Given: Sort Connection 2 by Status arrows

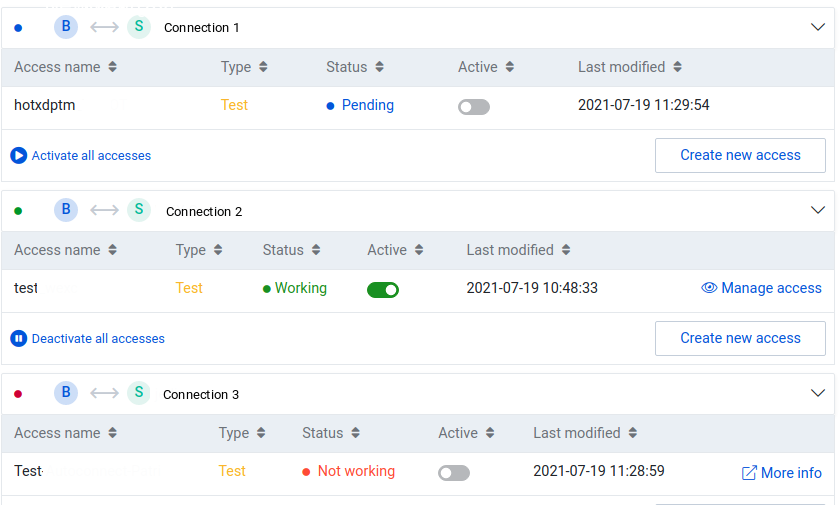Looking at the screenshot, I should [x=316, y=250].
